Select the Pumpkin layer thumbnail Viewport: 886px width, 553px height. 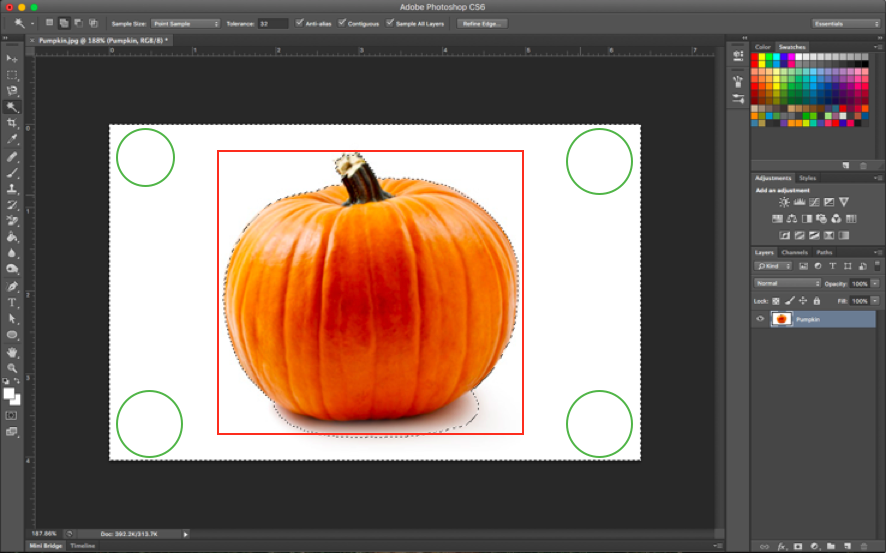pos(781,319)
